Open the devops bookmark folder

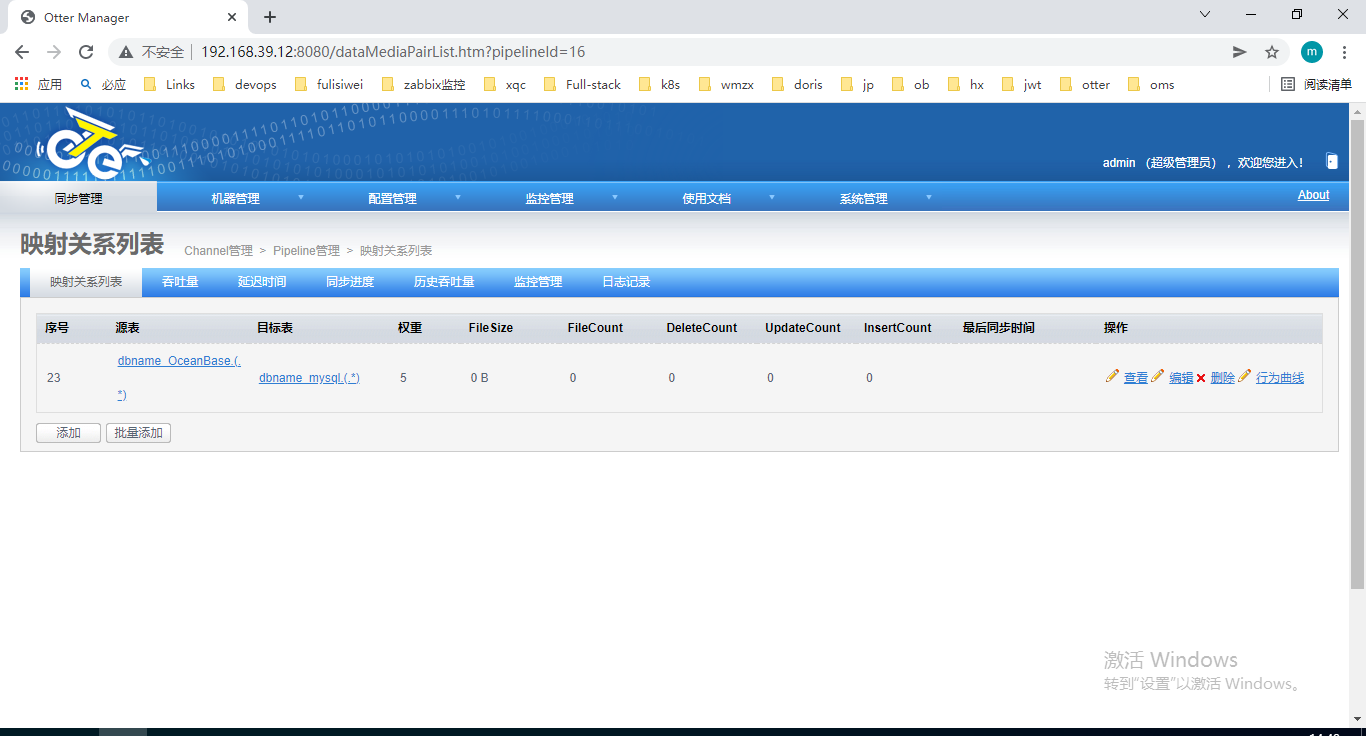pos(245,85)
